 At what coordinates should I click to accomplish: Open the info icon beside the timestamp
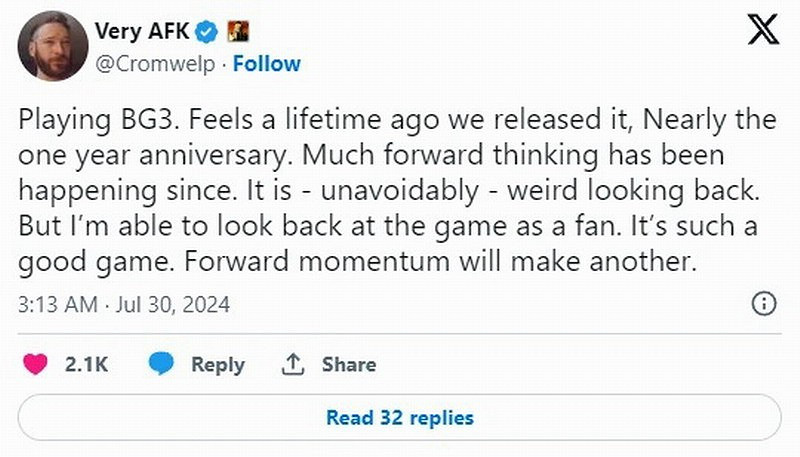(764, 304)
